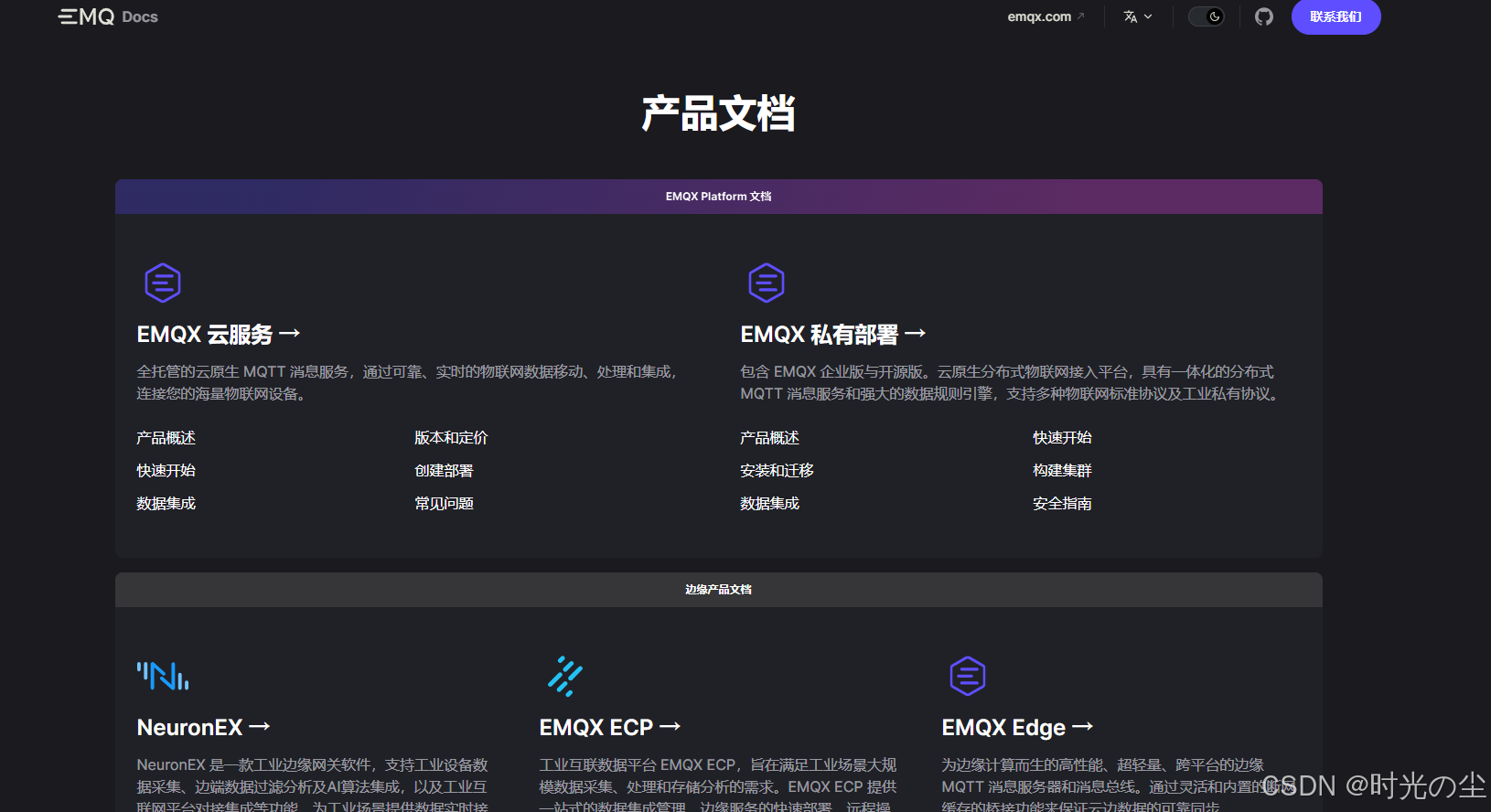Click the EMQX 云服务 hexagon icon

tap(163, 283)
